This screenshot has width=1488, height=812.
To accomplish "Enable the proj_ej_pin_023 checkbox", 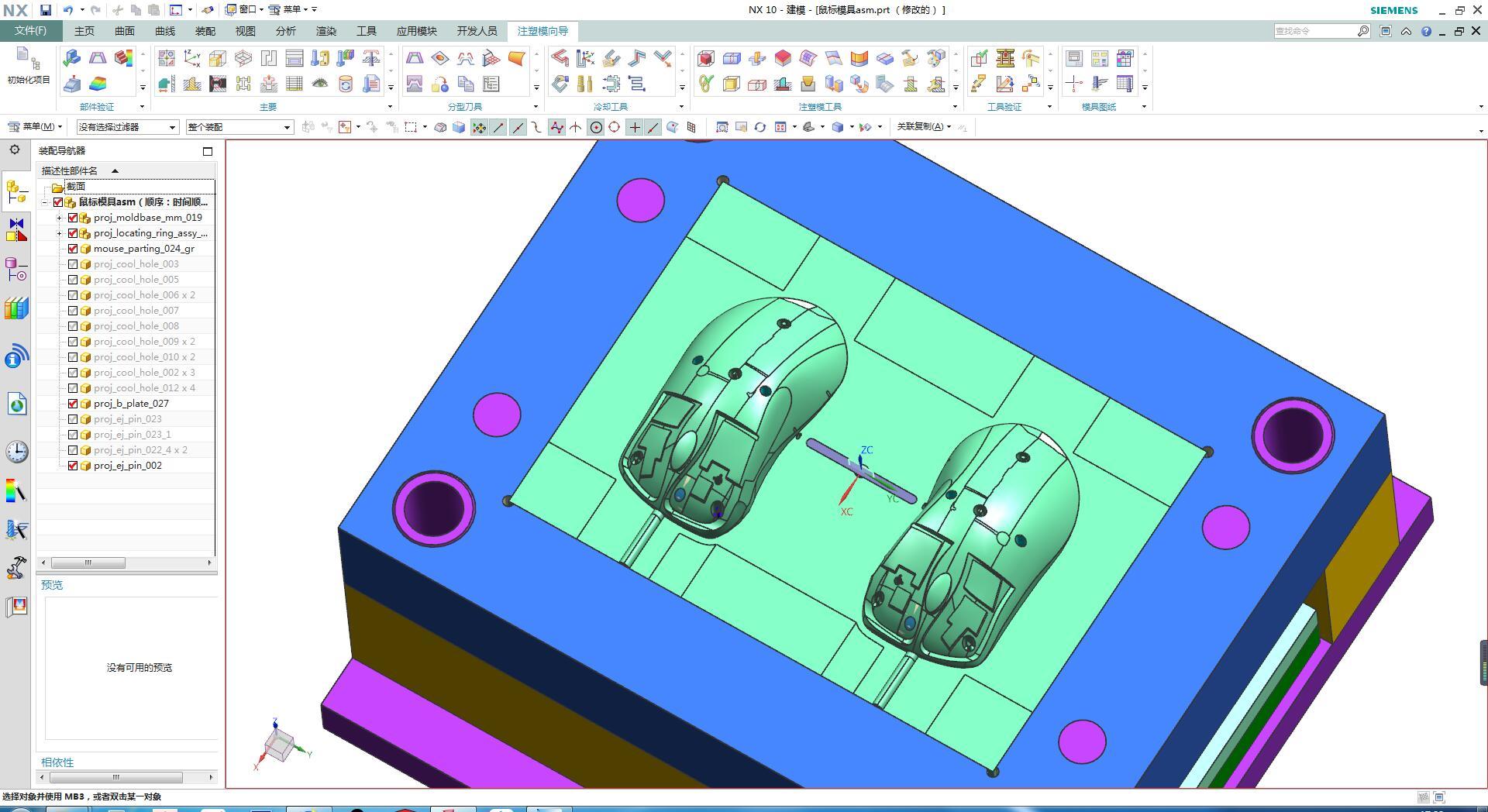I will 73,419.
